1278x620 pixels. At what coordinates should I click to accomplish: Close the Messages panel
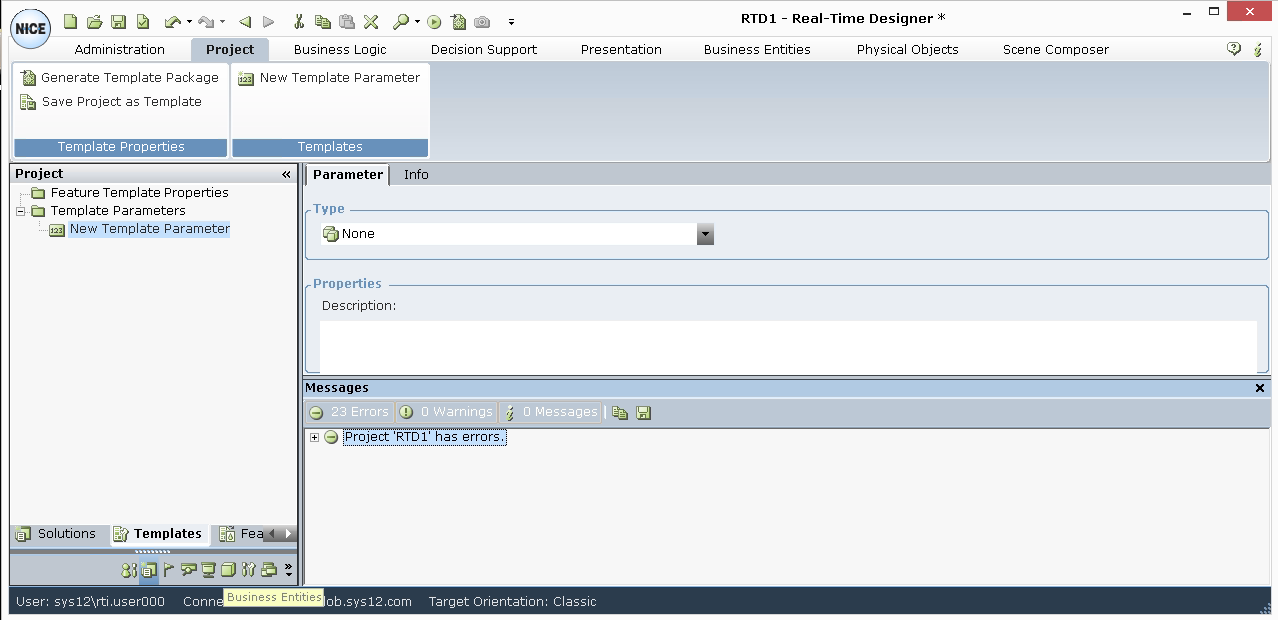coord(1260,388)
